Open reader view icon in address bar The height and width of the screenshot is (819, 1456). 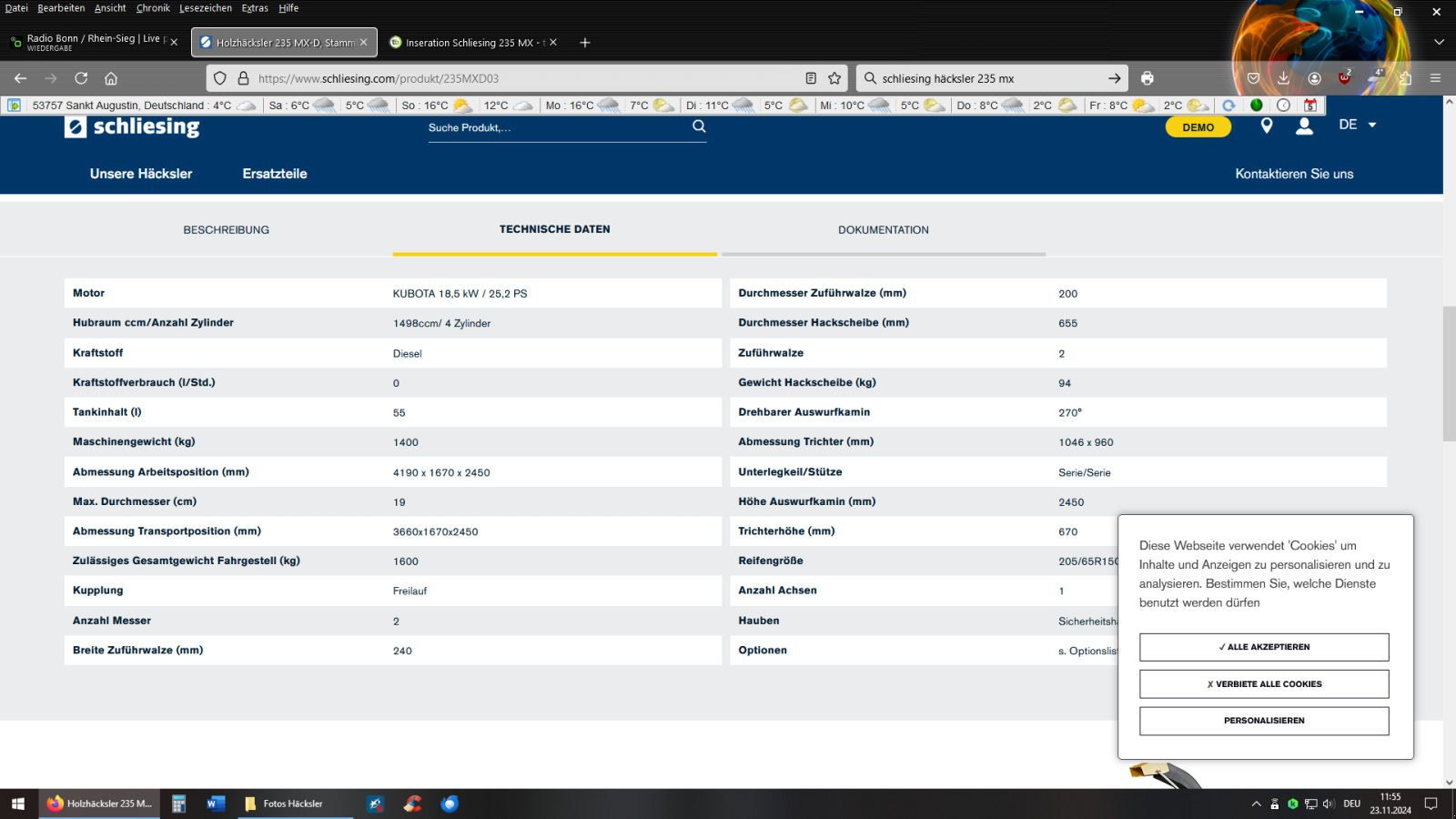(x=811, y=78)
